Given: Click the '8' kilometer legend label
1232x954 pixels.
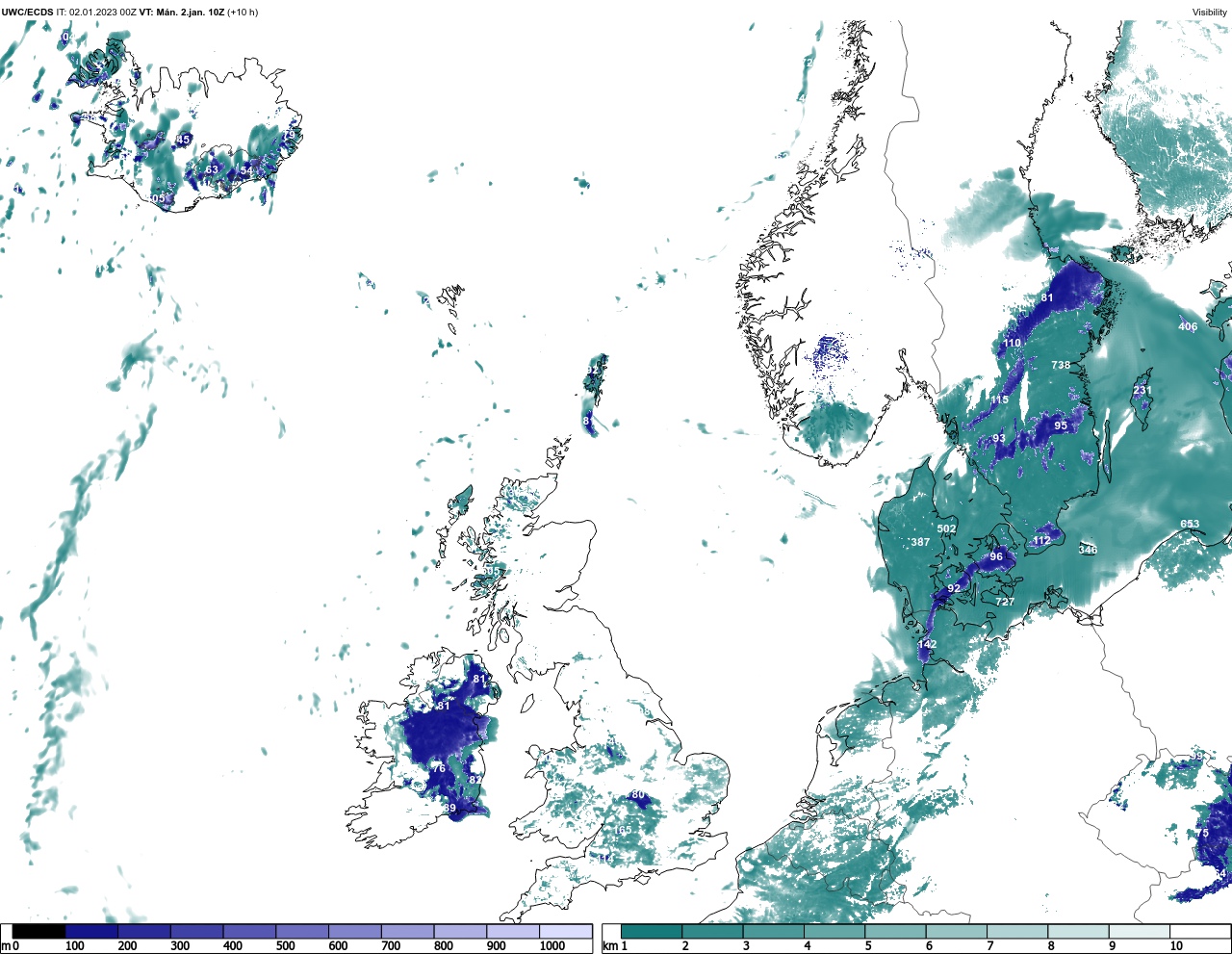Looking at the screenshot, I should [1051, 946].
